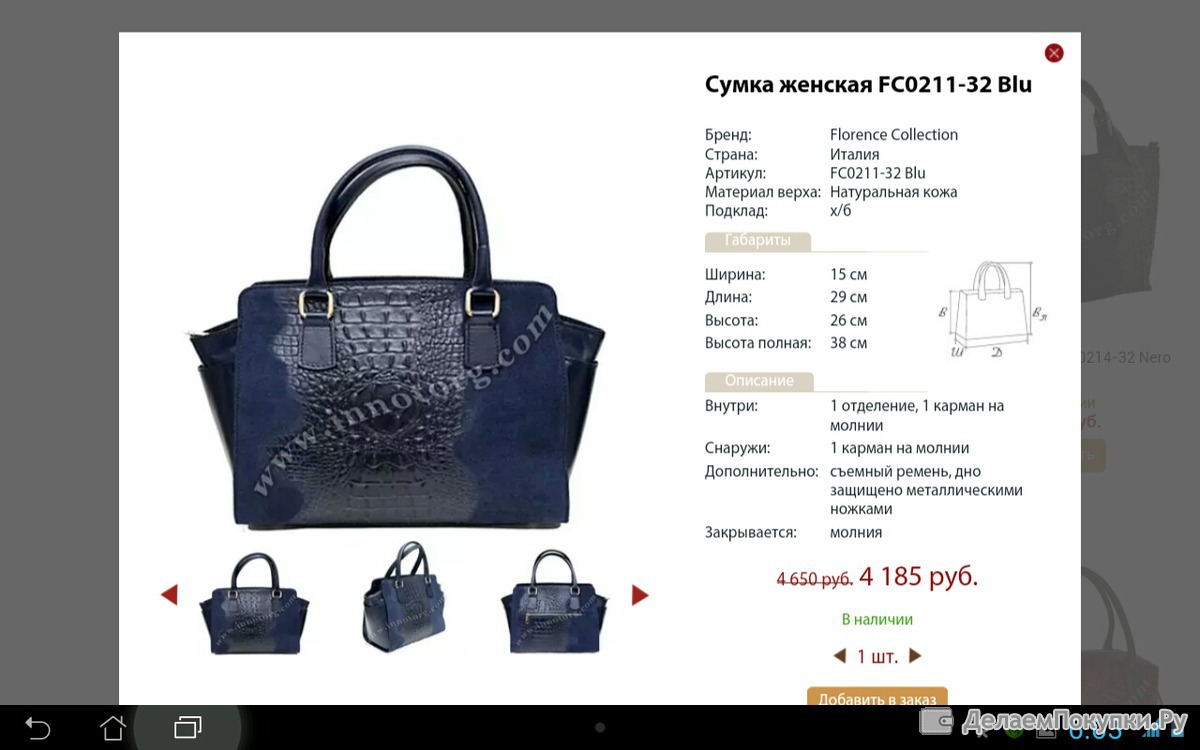This screenshot has height=750, width=1200.
Task: Click the ДелаемПокупки.Ру wallet logo icon
Action: [937, 721]
